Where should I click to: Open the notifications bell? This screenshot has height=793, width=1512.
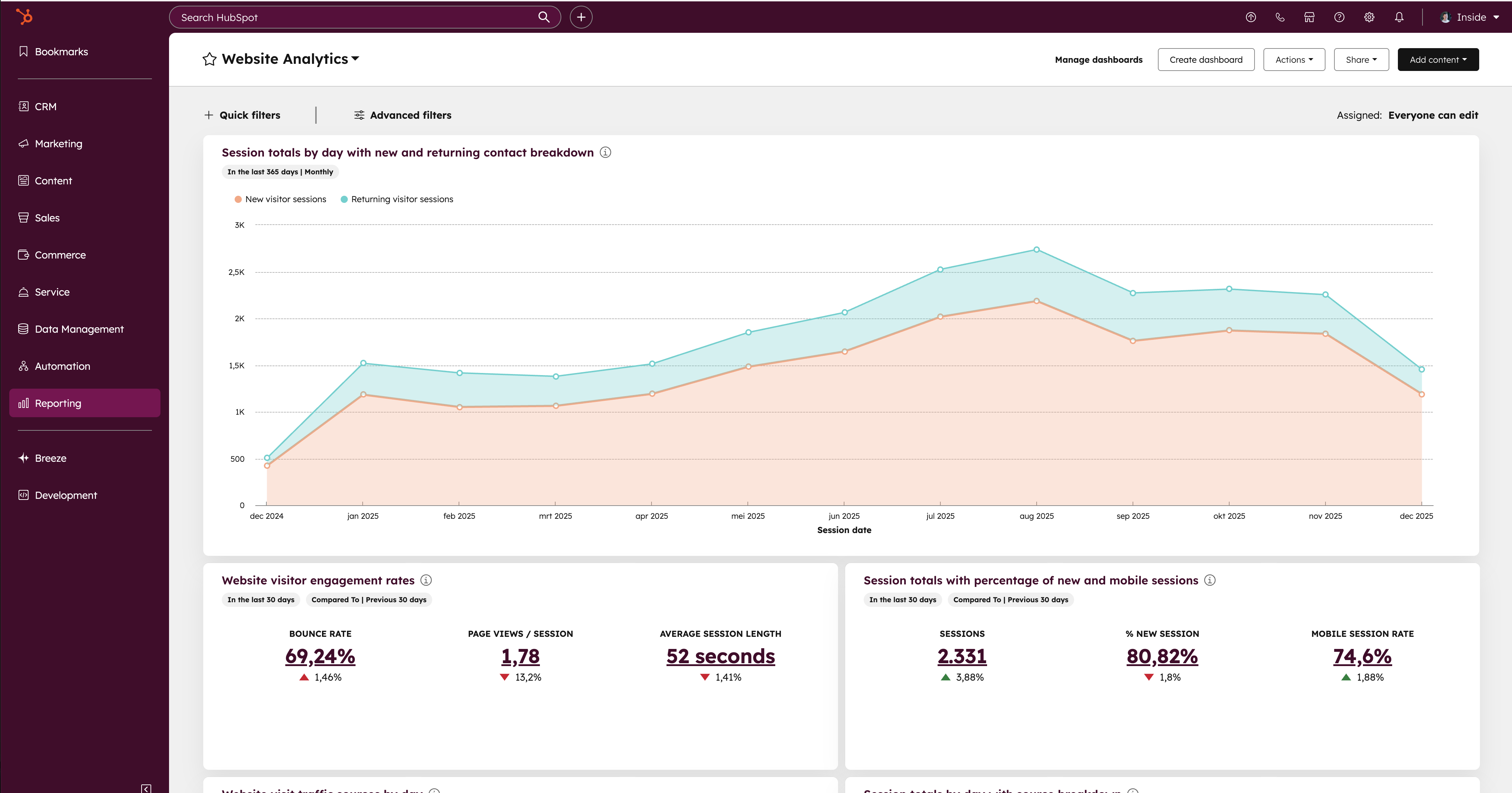click(1399, 17)
